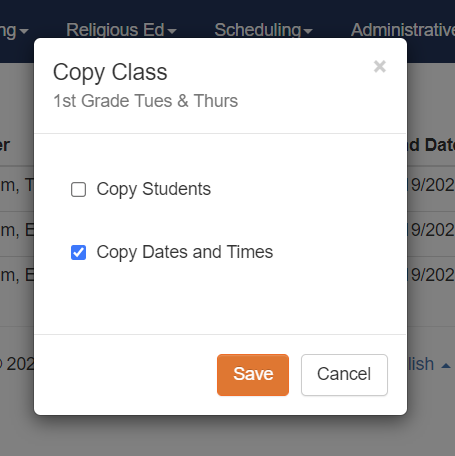The width and height of the screenshot is (455, 456).
Task: Expand the dropdown caret at far left of navbar
Action: click(x=24, y=31)
